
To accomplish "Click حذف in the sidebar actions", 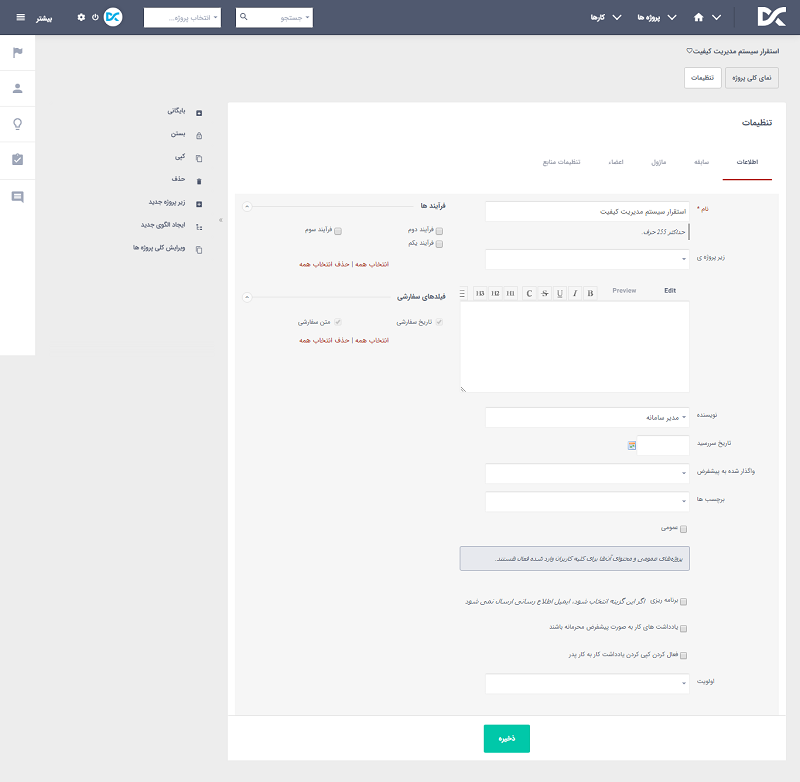I will pos(178,179).
